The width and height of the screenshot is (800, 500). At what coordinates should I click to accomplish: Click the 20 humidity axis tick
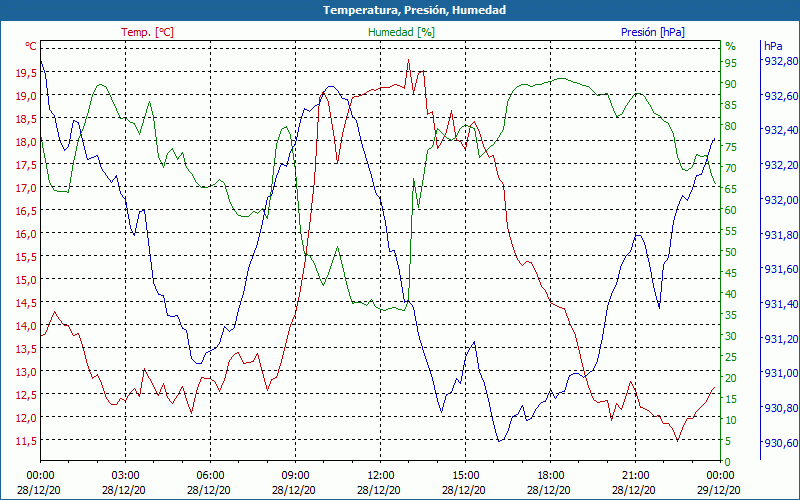point(731,378)
